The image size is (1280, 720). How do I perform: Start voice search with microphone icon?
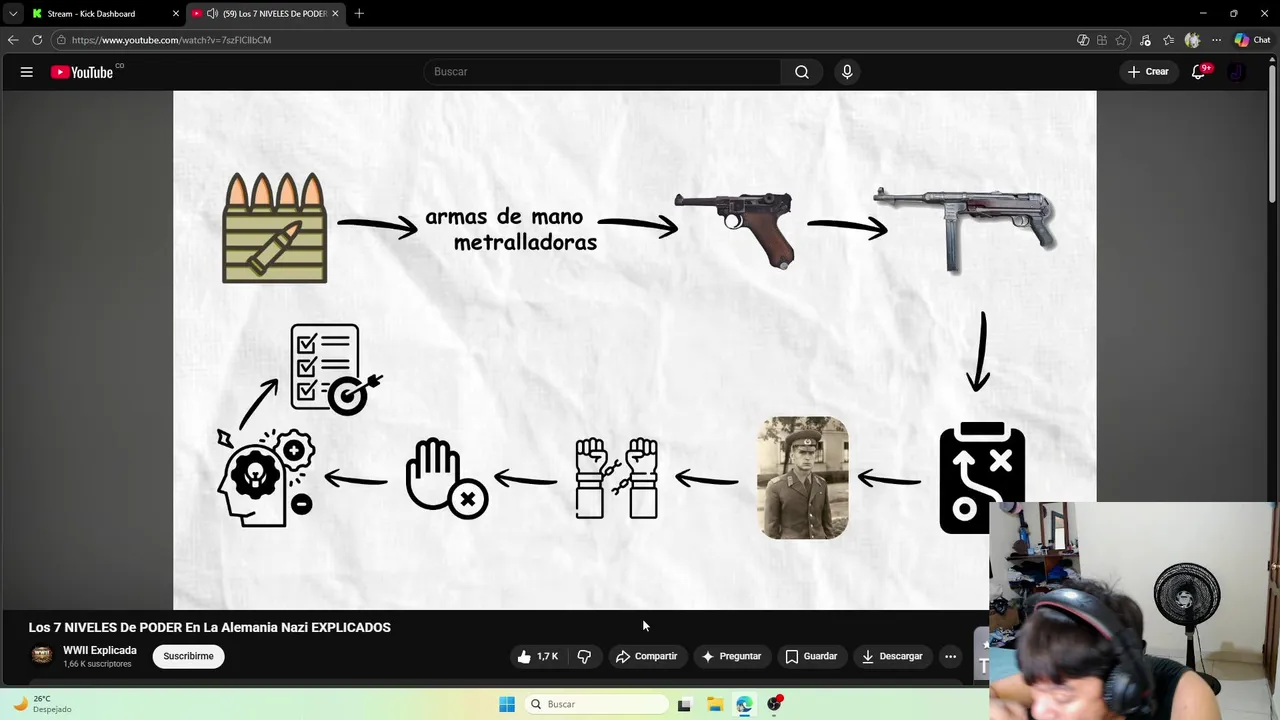(847, 72)
